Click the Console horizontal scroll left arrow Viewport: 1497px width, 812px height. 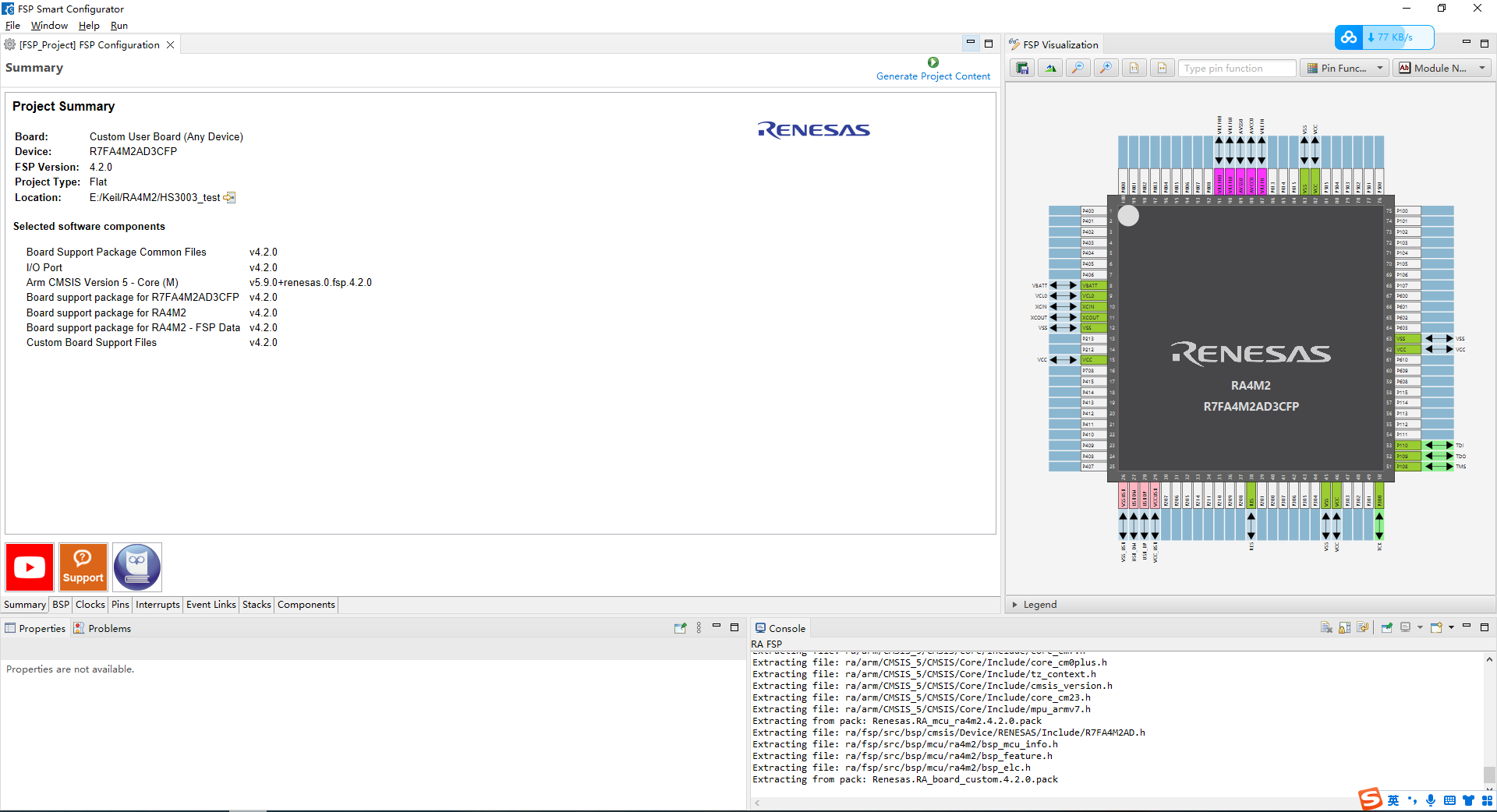(757, 803)
